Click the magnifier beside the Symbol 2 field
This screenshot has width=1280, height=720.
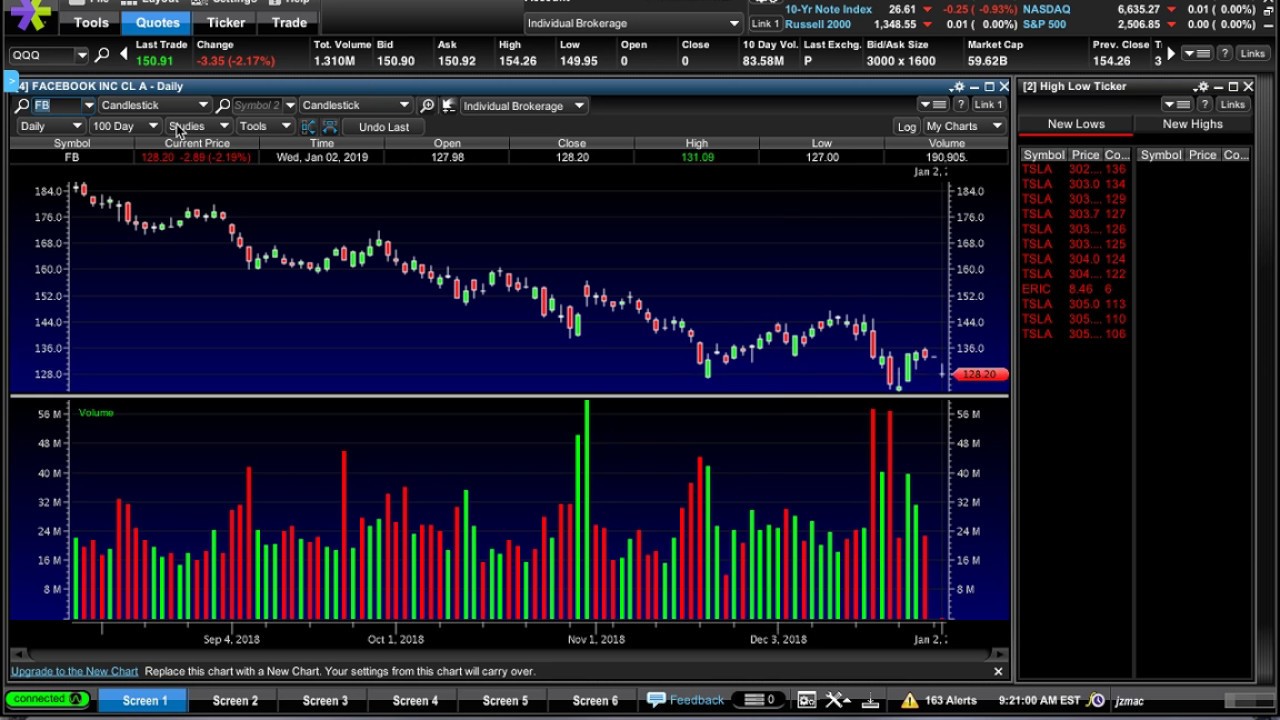[x=223, y=105]
